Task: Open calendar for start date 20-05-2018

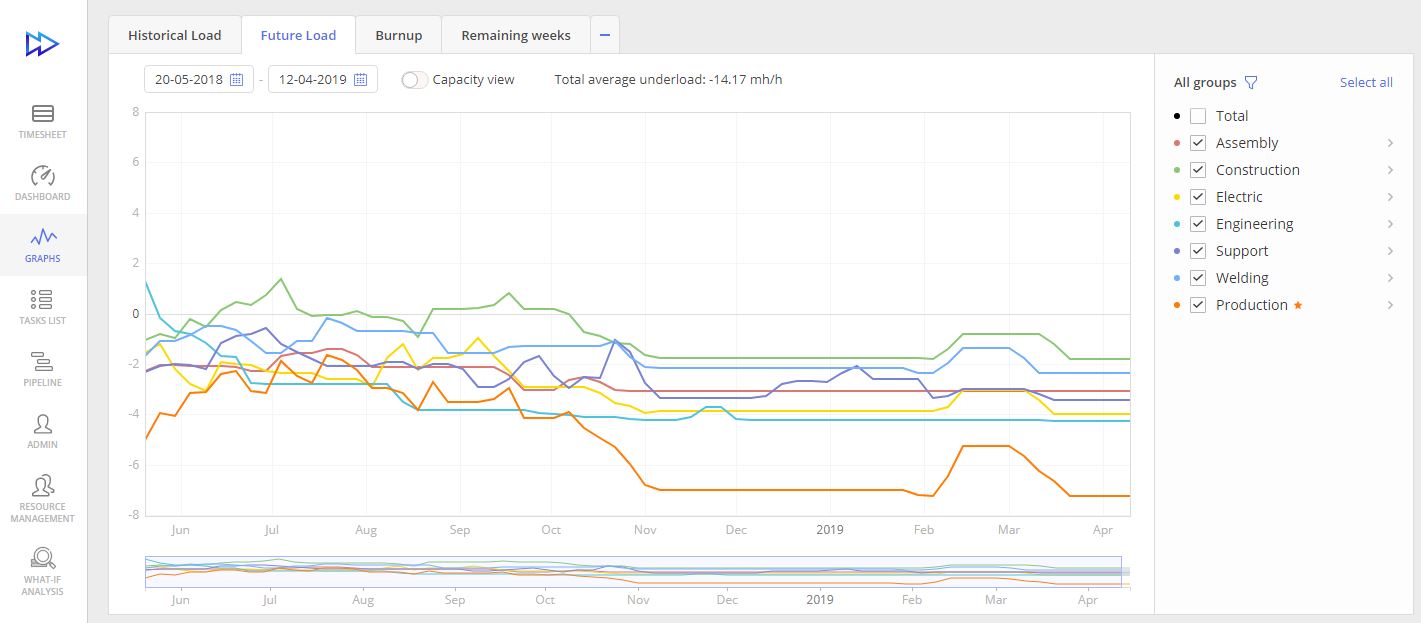Action: point(237,79)
